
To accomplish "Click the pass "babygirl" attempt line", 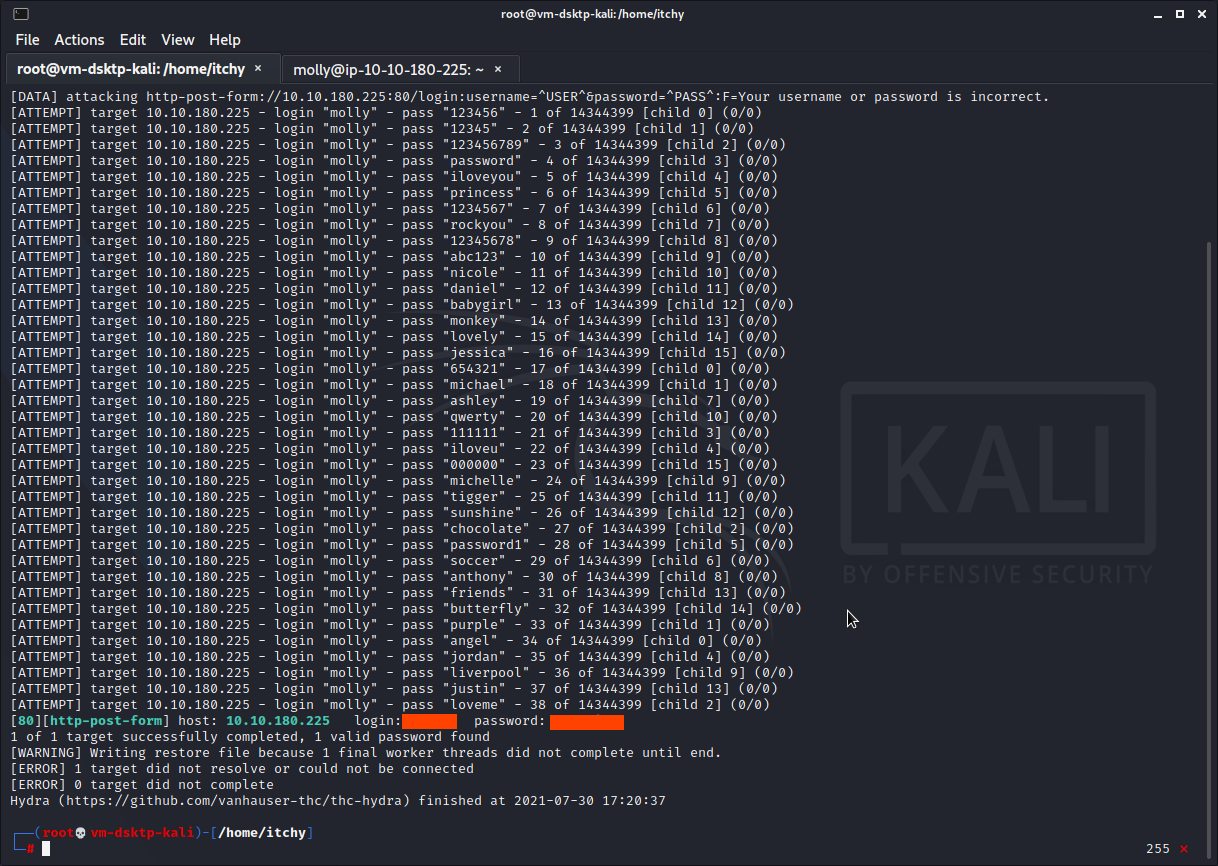I will point(402,305).
